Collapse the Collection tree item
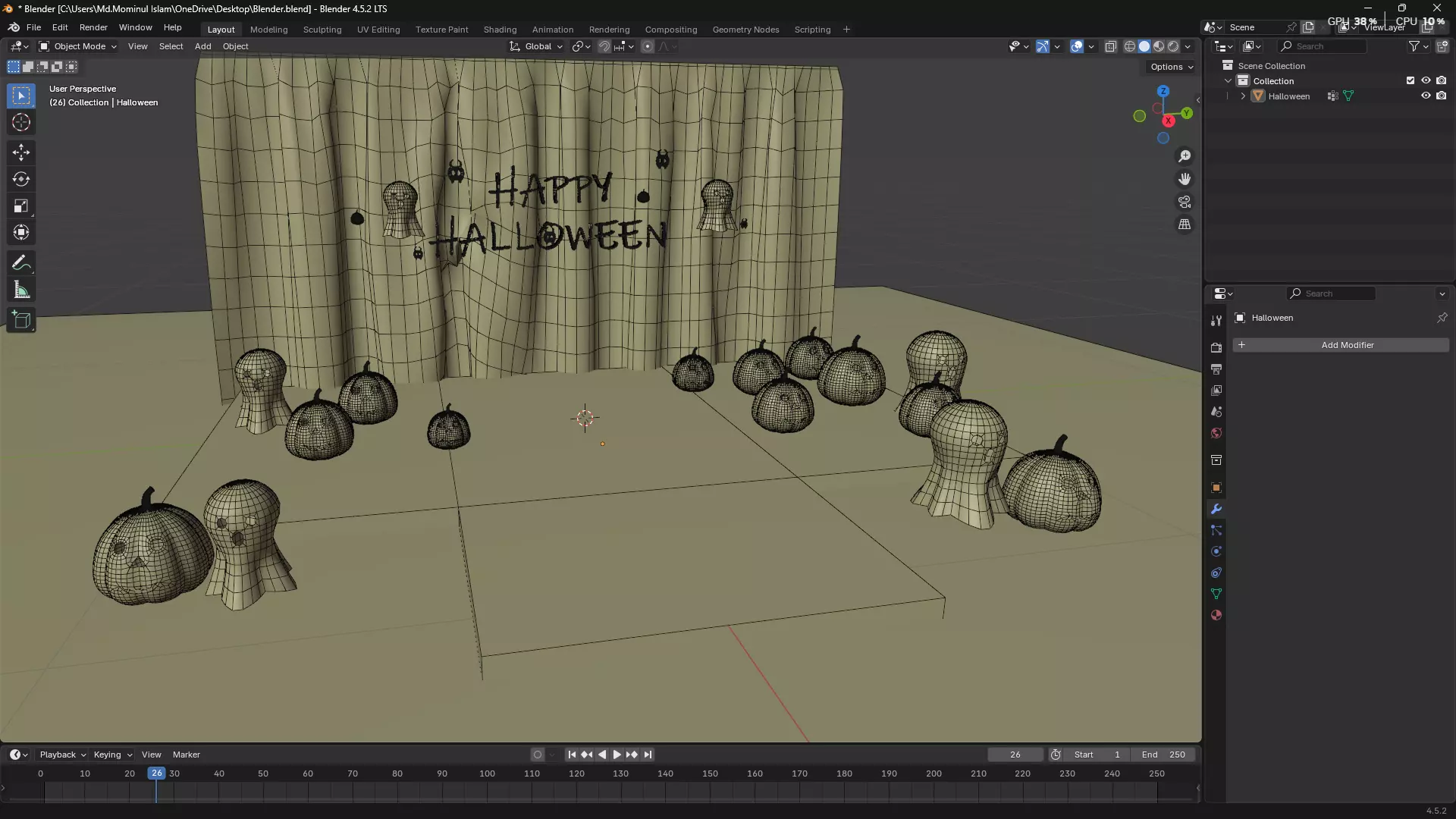 click(1228, 81)
